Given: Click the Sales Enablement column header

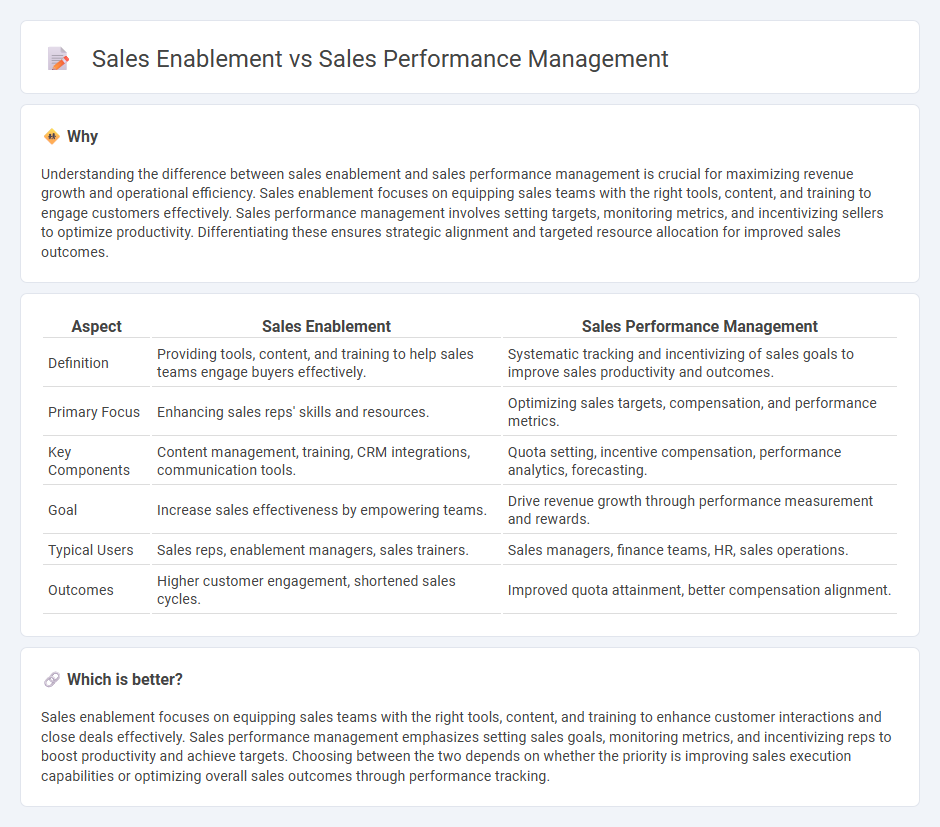Looking at the screenshot, I should pos(326,327).
